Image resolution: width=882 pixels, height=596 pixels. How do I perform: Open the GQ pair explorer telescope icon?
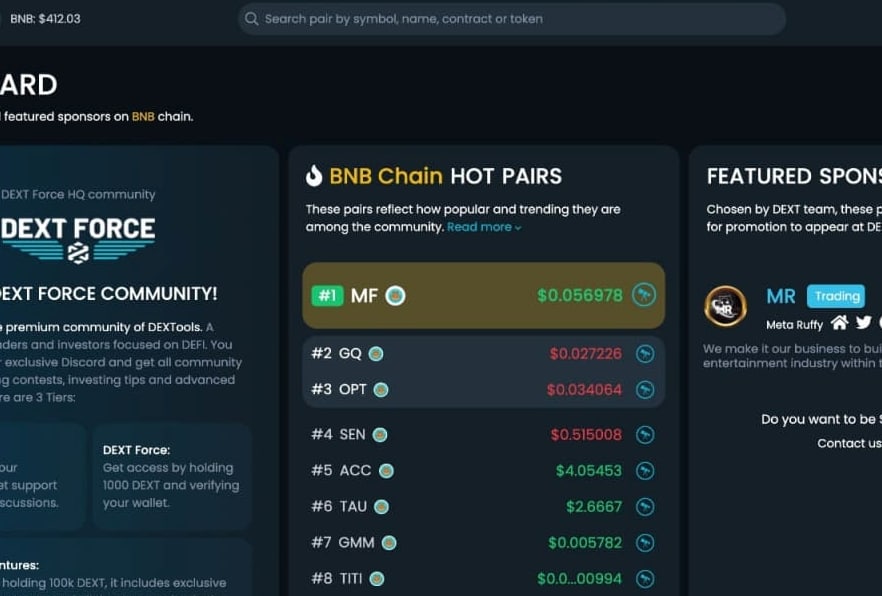pyautogui.click(x=645, y=354)
